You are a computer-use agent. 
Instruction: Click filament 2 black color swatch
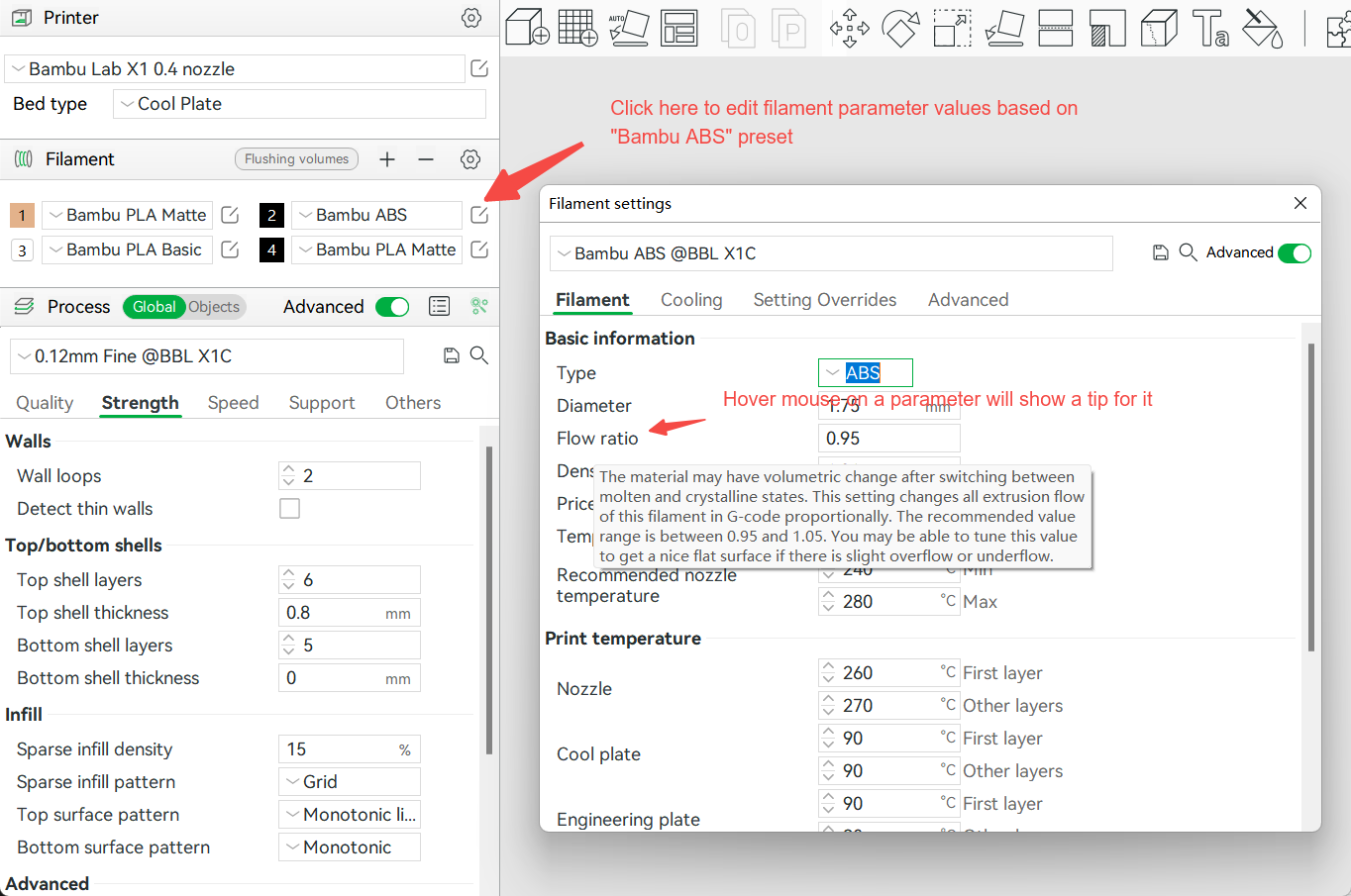click(x=271, y=215)
